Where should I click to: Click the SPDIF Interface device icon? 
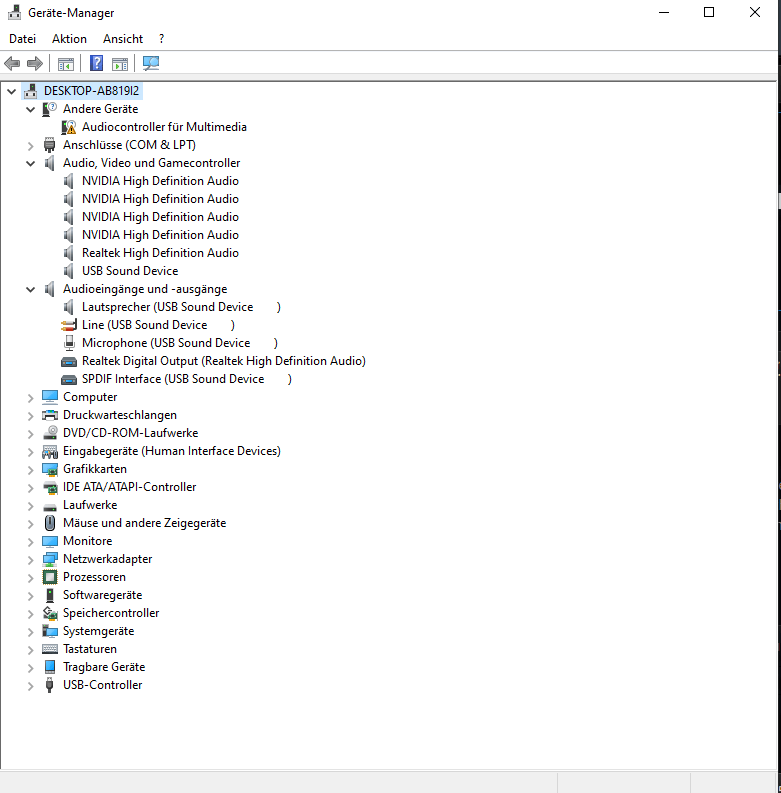point(69,380)
